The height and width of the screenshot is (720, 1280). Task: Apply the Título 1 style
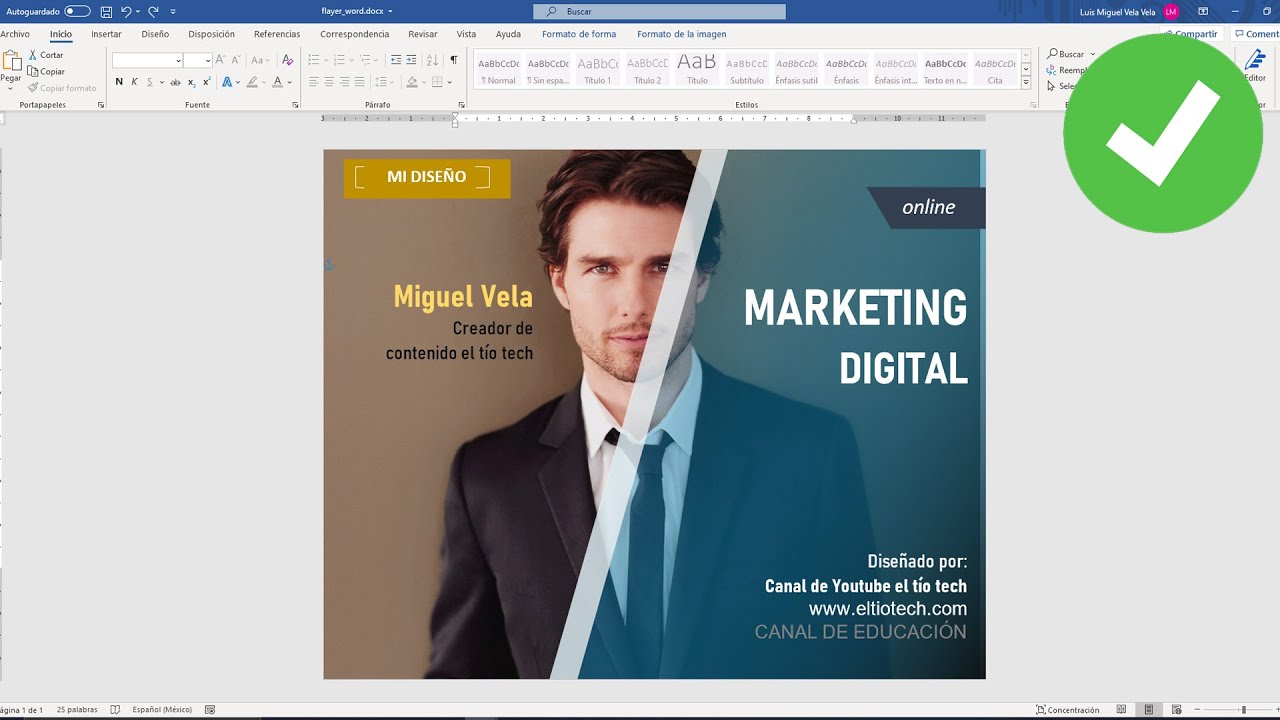pyautogui.click(x=597, y=70)
